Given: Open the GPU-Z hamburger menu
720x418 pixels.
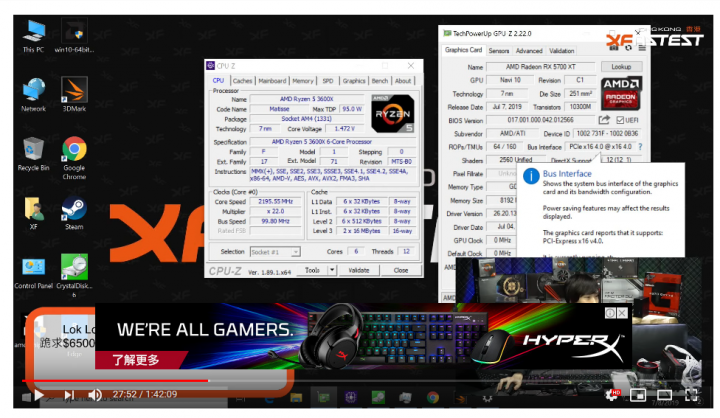Looking at the screenshot, I should tap(642, 47).
